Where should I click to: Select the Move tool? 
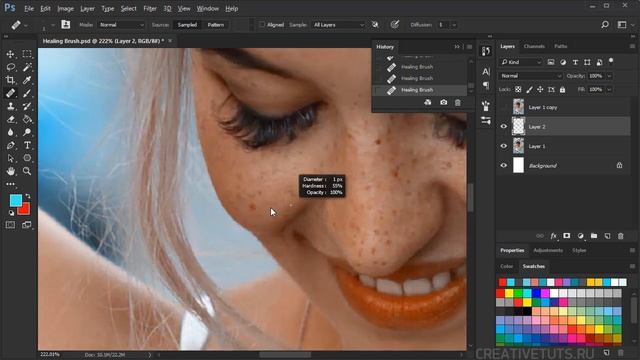[x=11, y=54]
